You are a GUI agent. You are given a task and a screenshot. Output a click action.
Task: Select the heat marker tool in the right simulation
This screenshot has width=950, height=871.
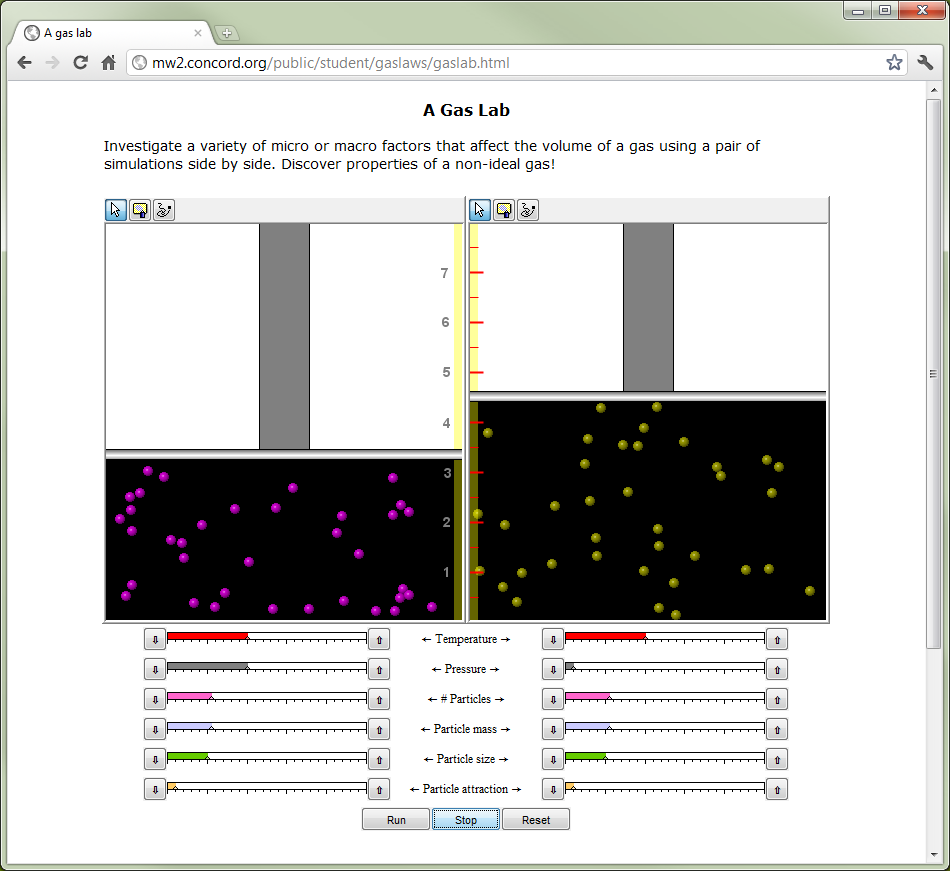tap(504, 210)
